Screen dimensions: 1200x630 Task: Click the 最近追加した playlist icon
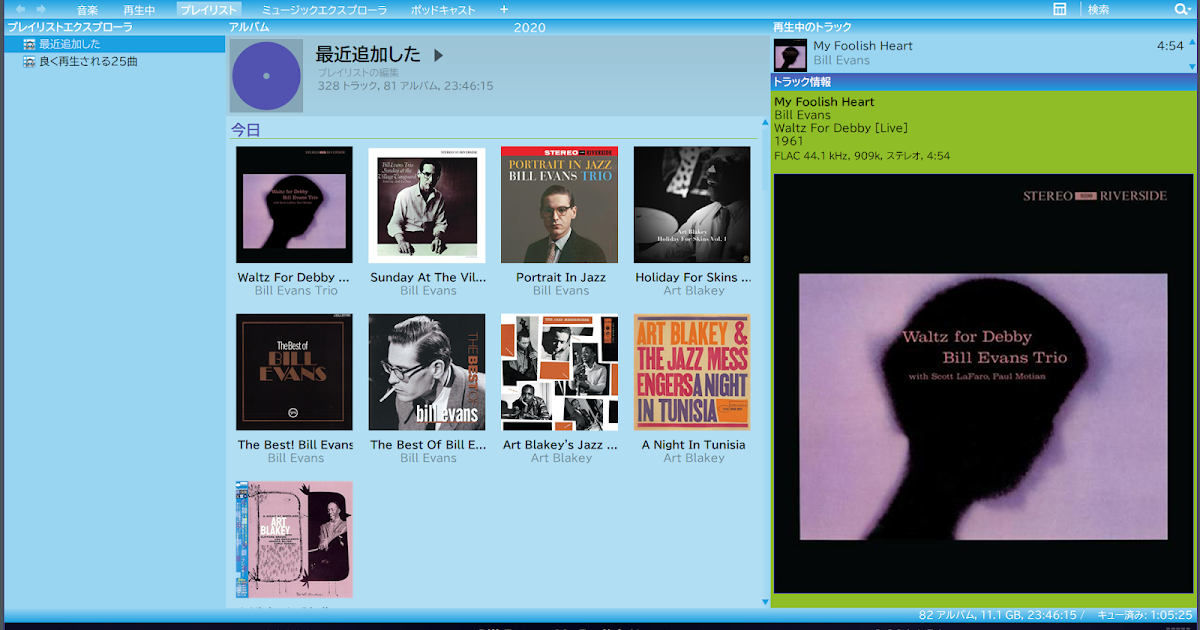pos(29,44)
